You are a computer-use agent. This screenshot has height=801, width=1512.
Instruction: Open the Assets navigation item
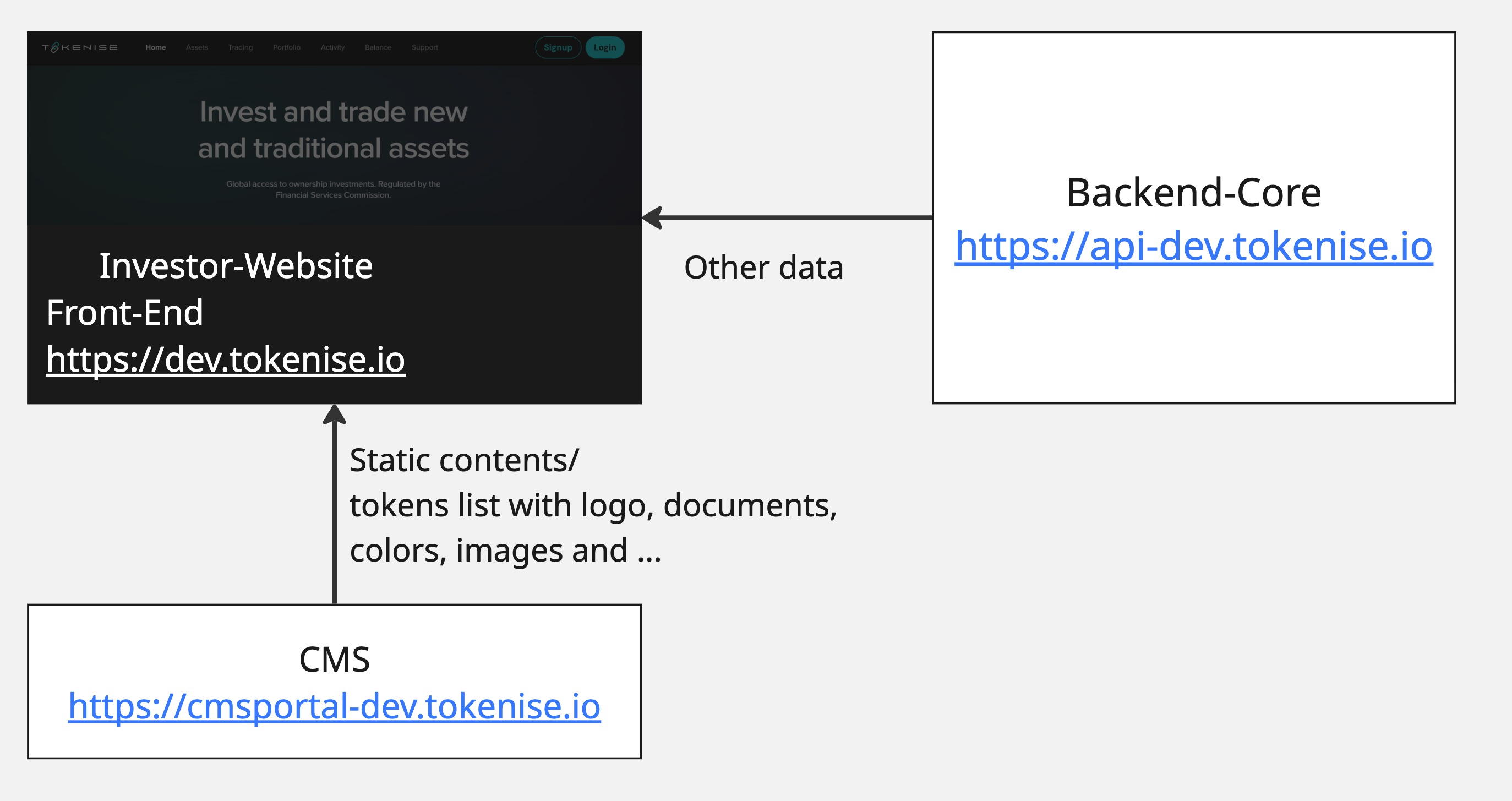[x=196, y=47]
